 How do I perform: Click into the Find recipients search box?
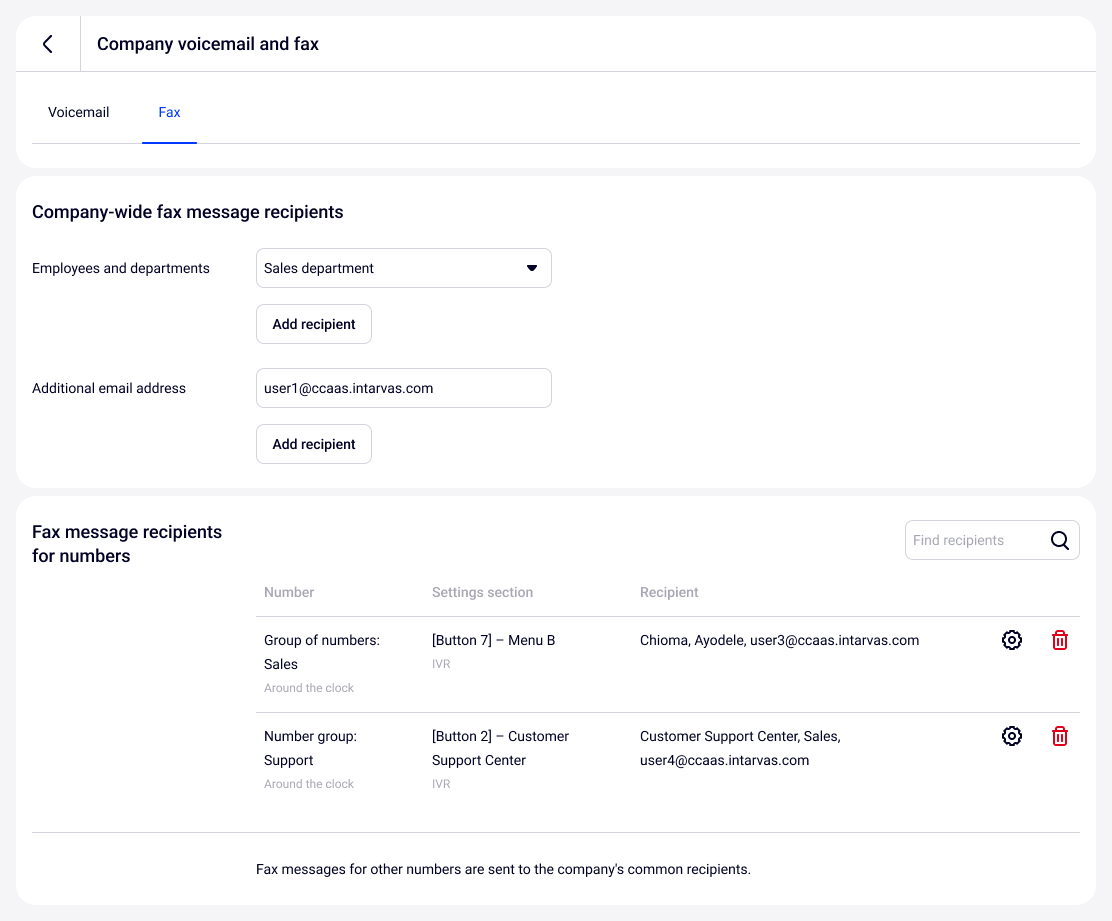click(x=975, y=540)
